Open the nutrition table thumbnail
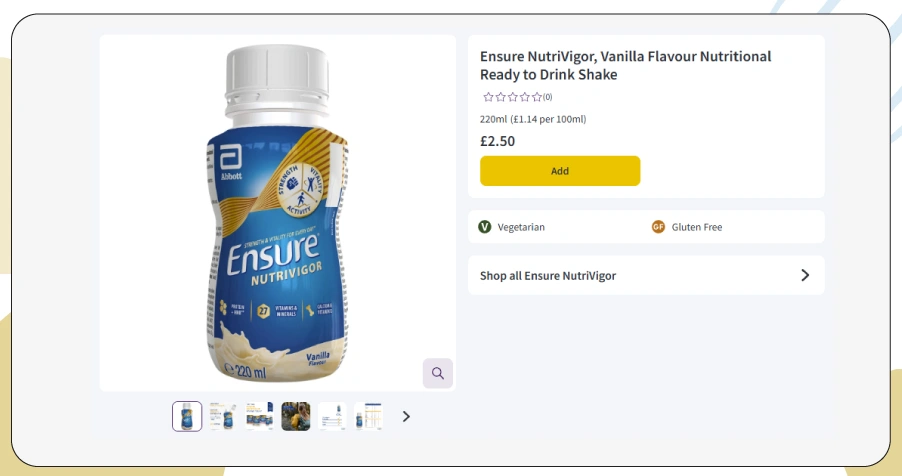 368,416
